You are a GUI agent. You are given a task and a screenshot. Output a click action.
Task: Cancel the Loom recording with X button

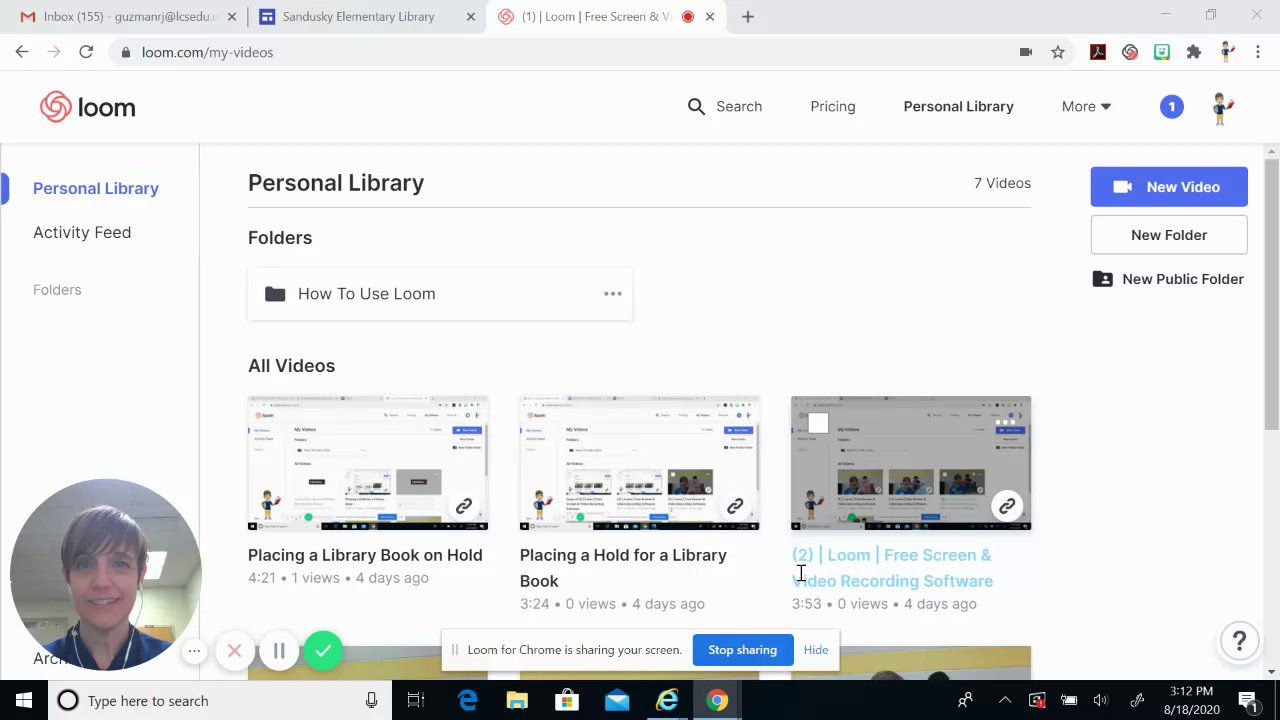coord(234,651)
